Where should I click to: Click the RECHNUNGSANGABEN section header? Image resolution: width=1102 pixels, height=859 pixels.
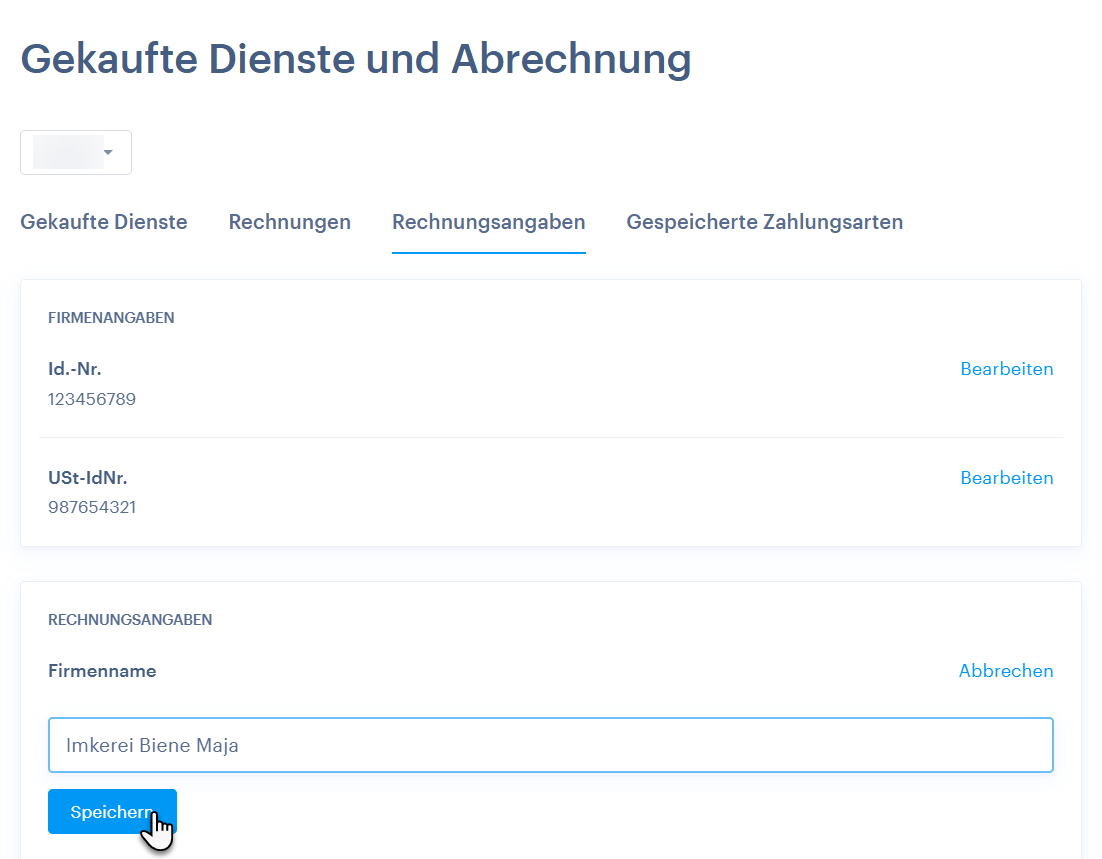point(130,620)
